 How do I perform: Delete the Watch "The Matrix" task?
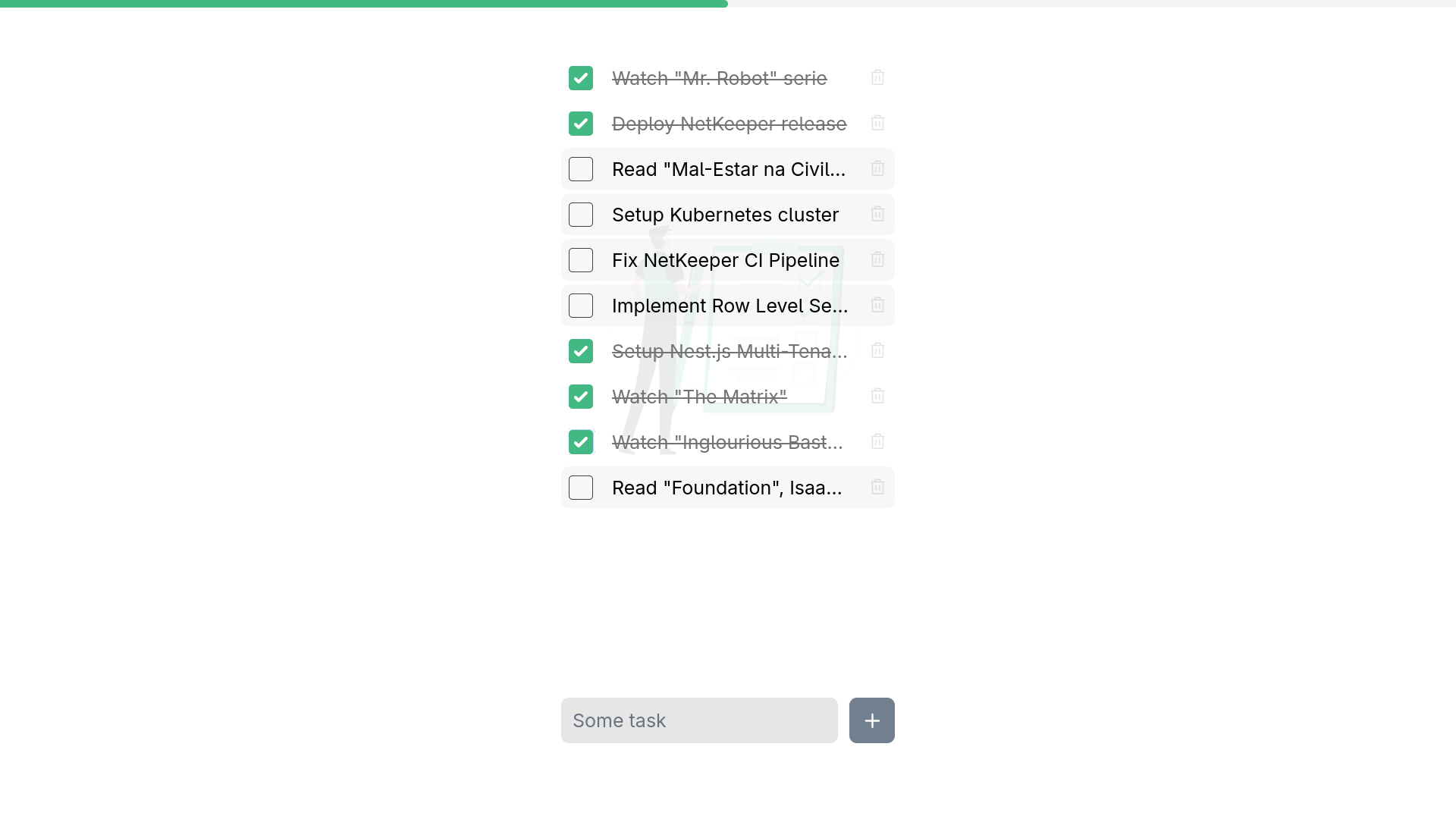tap(877, 396)
